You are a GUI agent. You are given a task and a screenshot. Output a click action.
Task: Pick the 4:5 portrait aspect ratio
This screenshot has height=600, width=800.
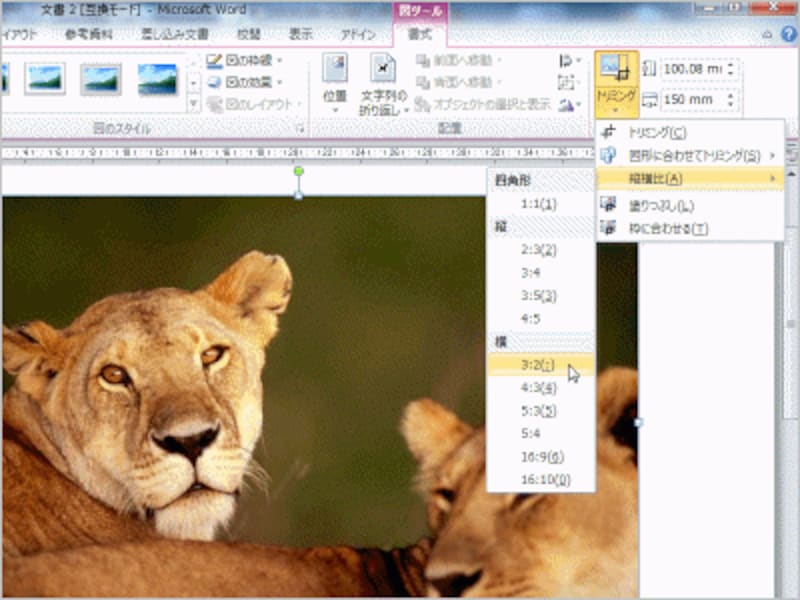coord(541,319)
